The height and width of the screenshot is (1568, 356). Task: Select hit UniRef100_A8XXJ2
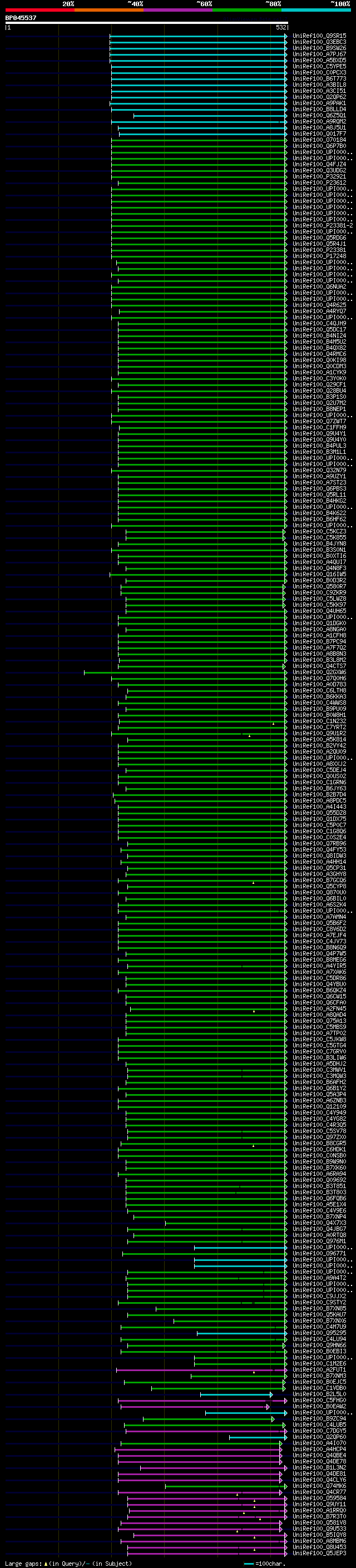point(319,764)
